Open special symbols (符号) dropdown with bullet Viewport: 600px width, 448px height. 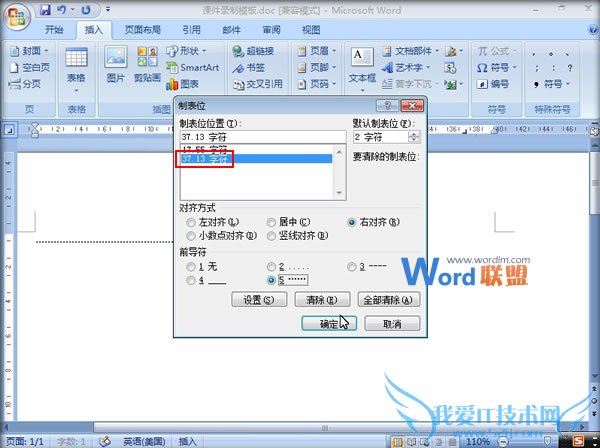[551, 84]
